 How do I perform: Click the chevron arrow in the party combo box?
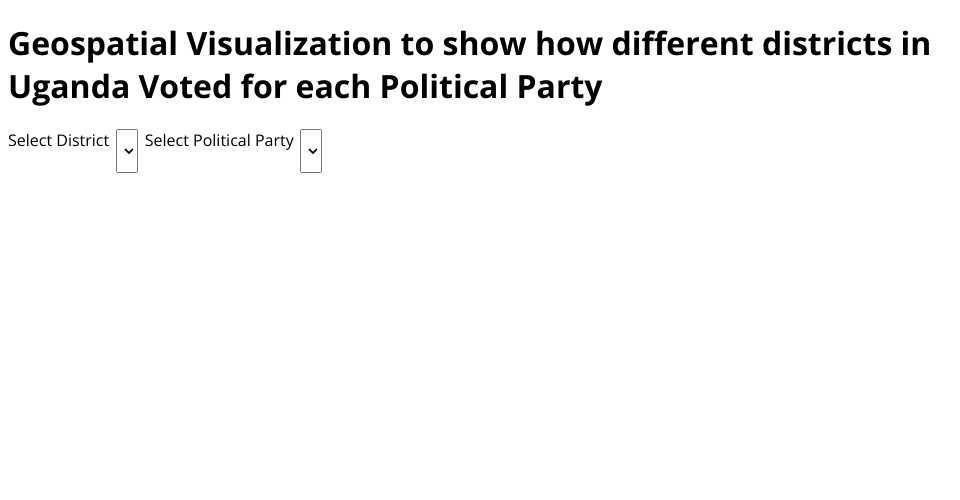coord(312,152)
